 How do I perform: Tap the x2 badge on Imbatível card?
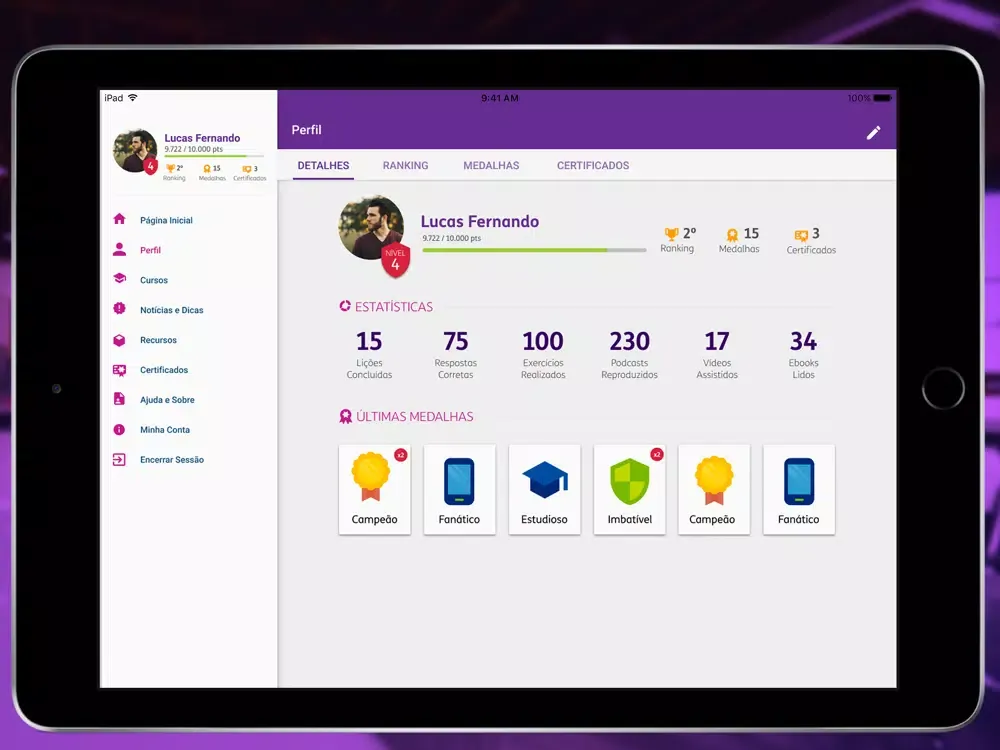click(657, 454)
